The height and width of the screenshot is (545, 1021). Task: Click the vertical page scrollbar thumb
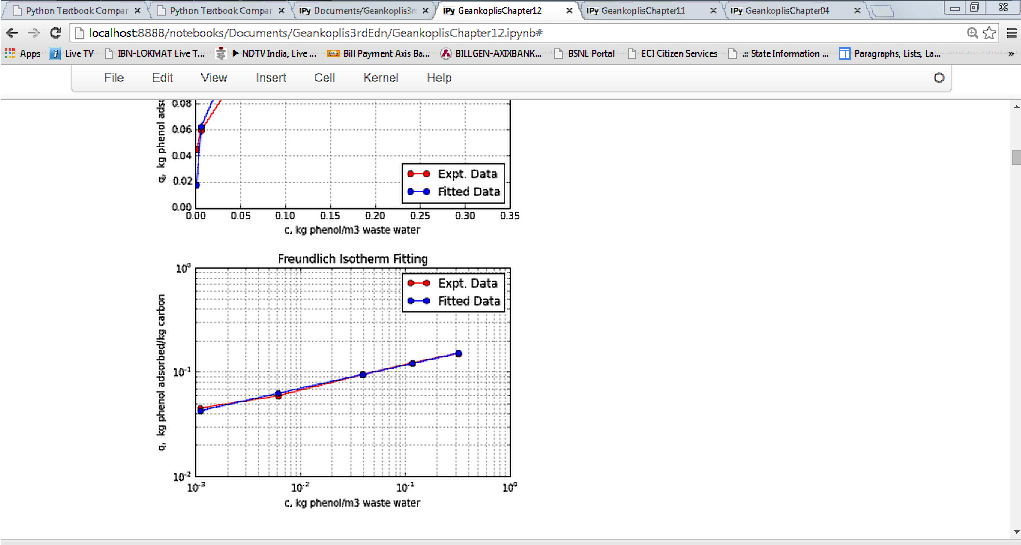tap(1015, 157)
